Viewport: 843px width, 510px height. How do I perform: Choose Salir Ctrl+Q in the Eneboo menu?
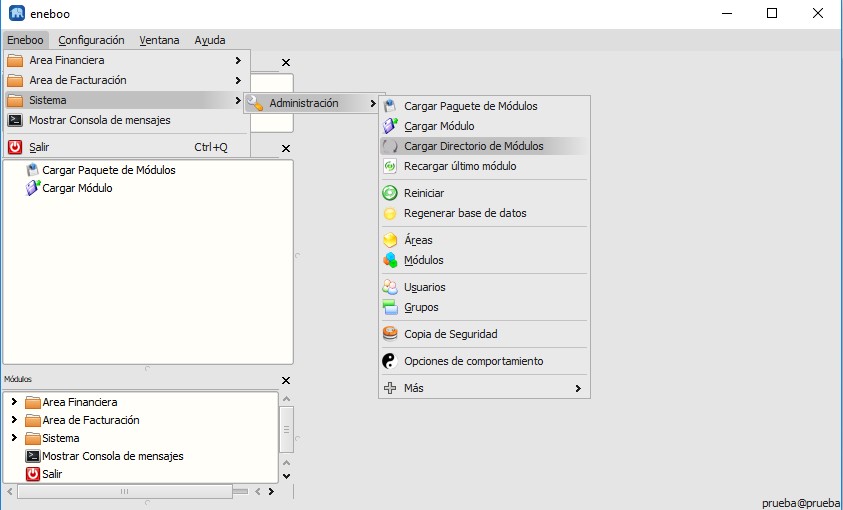point(126,147)
